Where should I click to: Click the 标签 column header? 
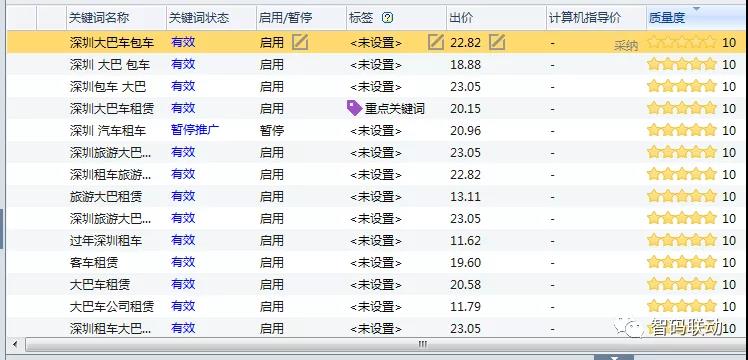pos(361,18)
